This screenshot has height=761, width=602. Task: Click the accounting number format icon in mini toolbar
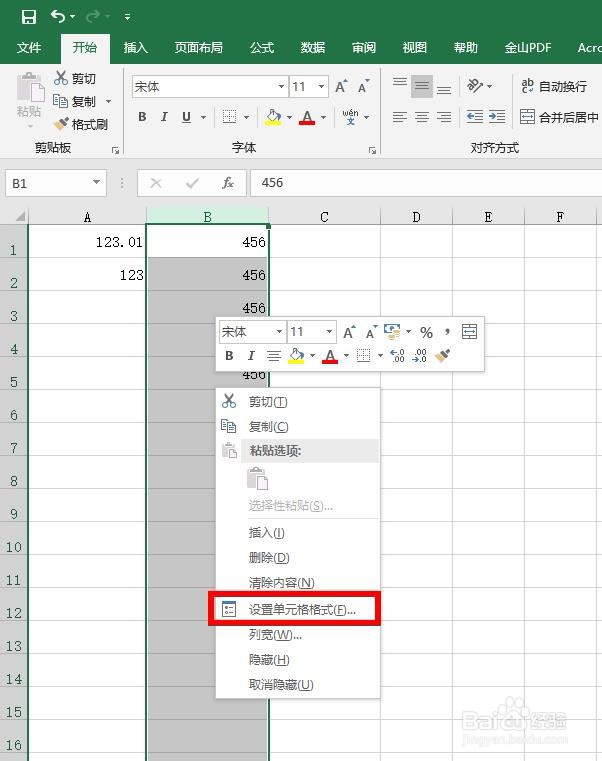pyautogui.click(x=392, y=332)
